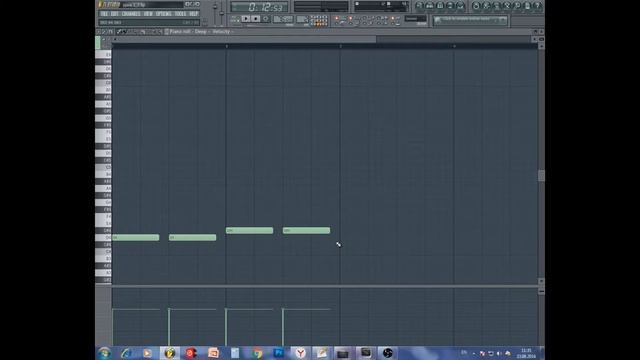Select the first green note in bar one
Image resolution: width=640 pixels, height=360 pixels.
(136, 238)
